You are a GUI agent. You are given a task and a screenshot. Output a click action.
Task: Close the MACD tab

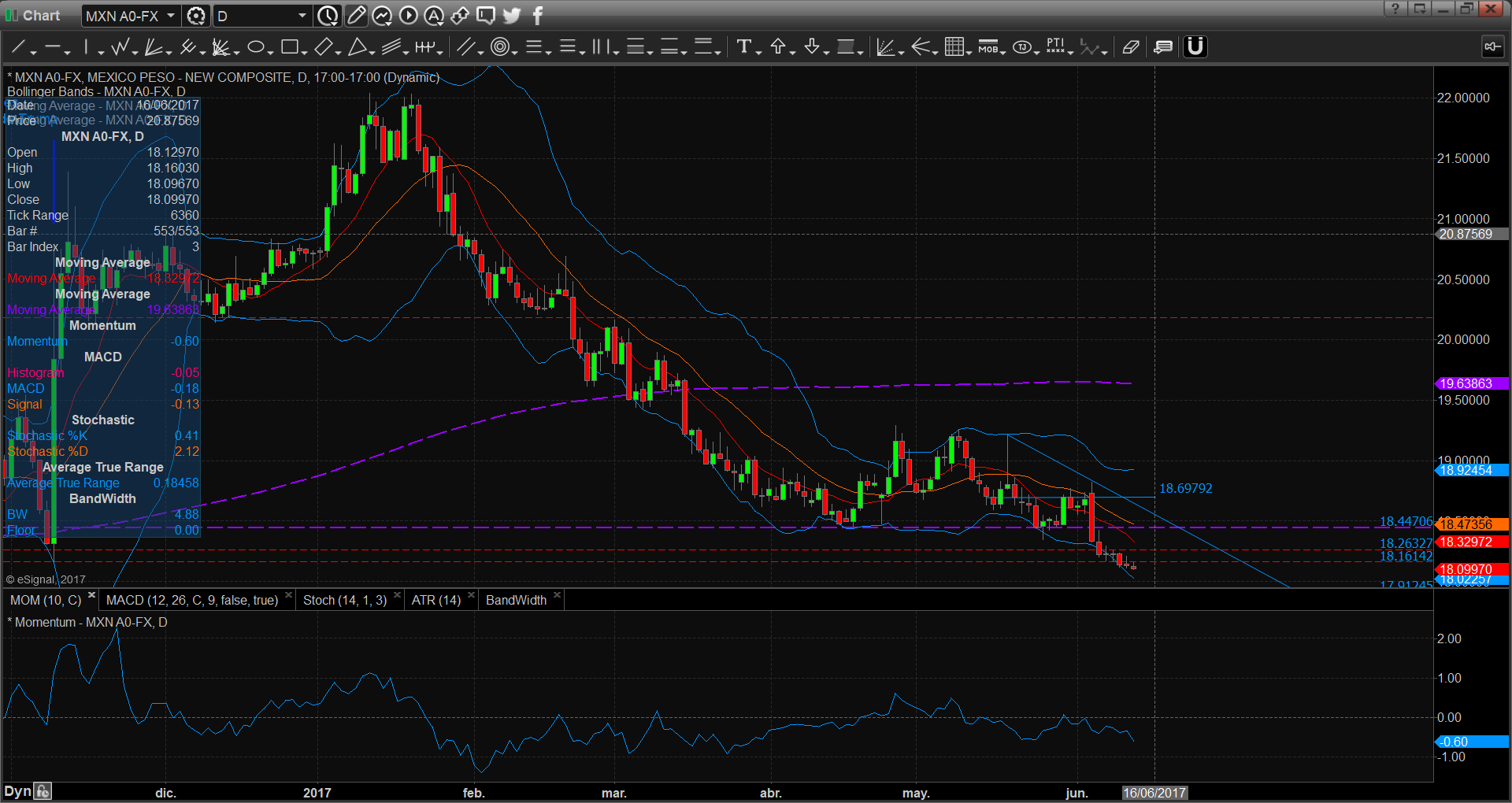(288, 595)
